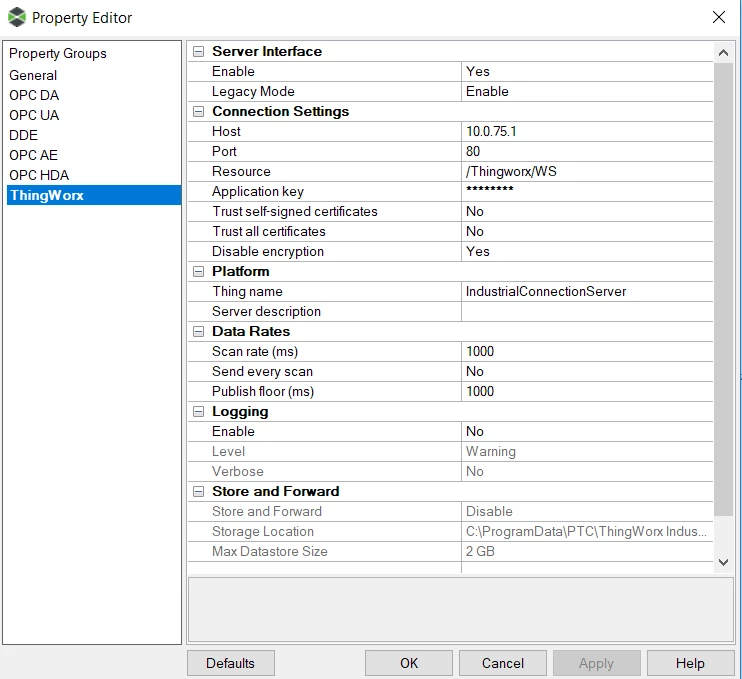Open Help for the Property Editor
The image size is (742, 679).
[x=690, y=663]
